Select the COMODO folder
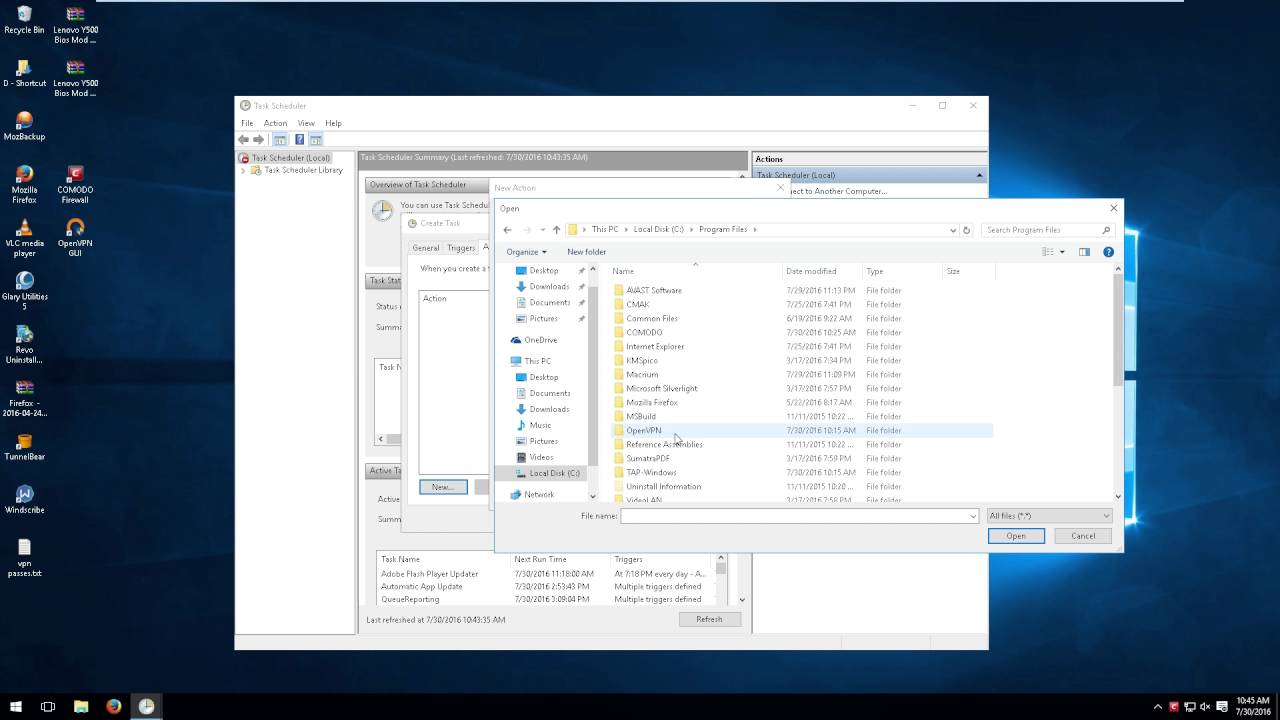The image size is (1280, 720). point(644,332)
